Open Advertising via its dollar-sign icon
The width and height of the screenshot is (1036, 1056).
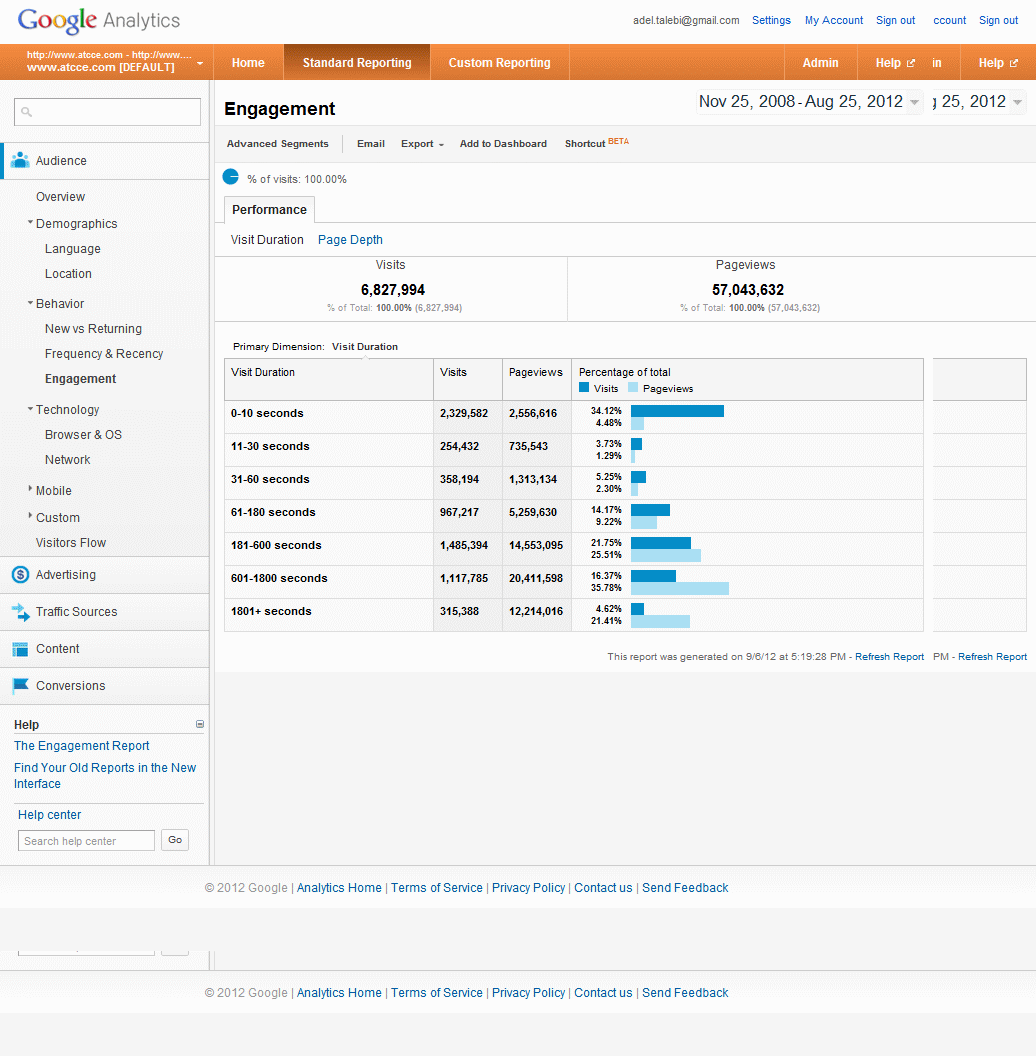pyautogui.click(x=20, y=574)
